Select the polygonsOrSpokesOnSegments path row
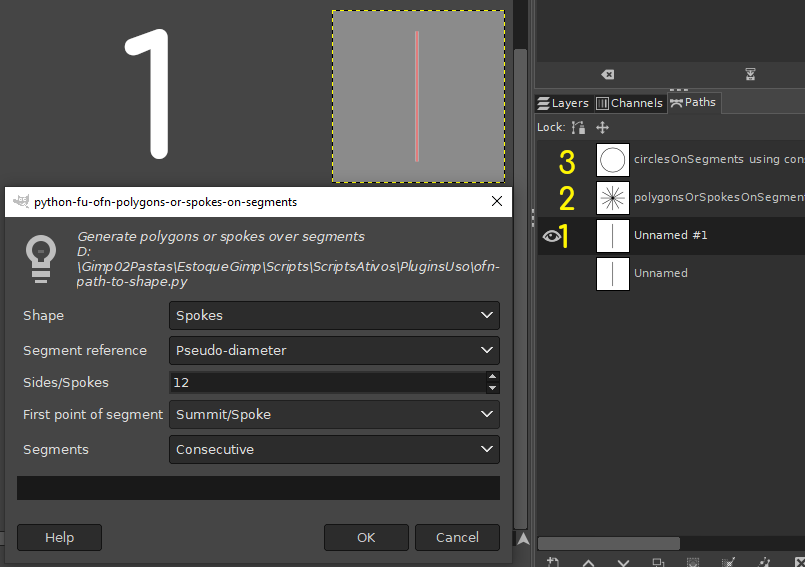This screenshot has height=567, width=805. 671,198
